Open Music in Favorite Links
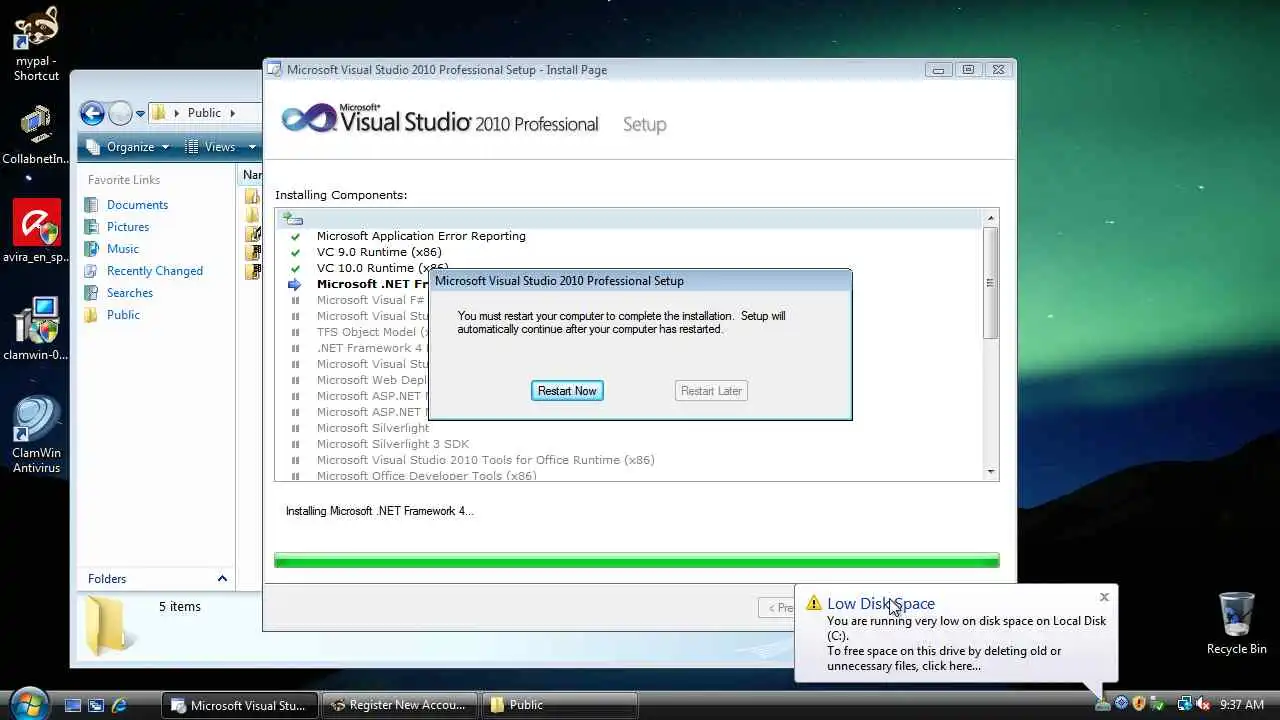Viewport: 1280px width, 720px height. (123, 249)
